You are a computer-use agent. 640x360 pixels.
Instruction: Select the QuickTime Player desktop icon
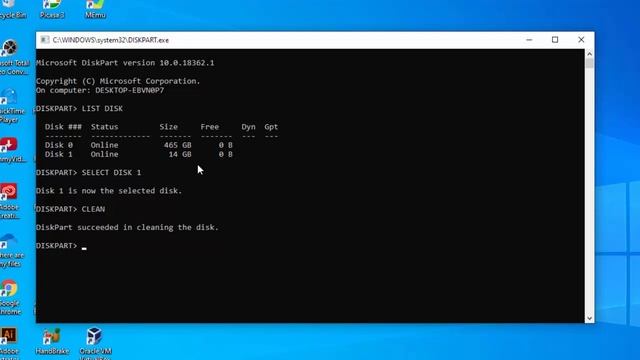11,106
